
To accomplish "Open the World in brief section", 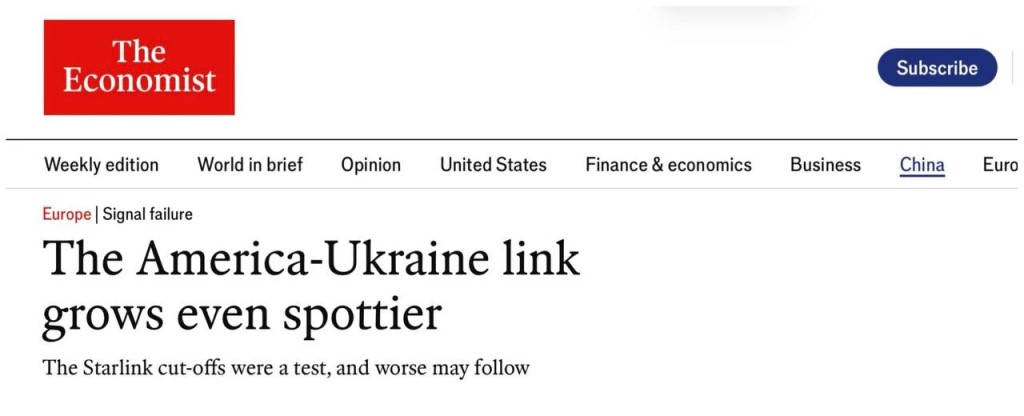I will 250,165.
